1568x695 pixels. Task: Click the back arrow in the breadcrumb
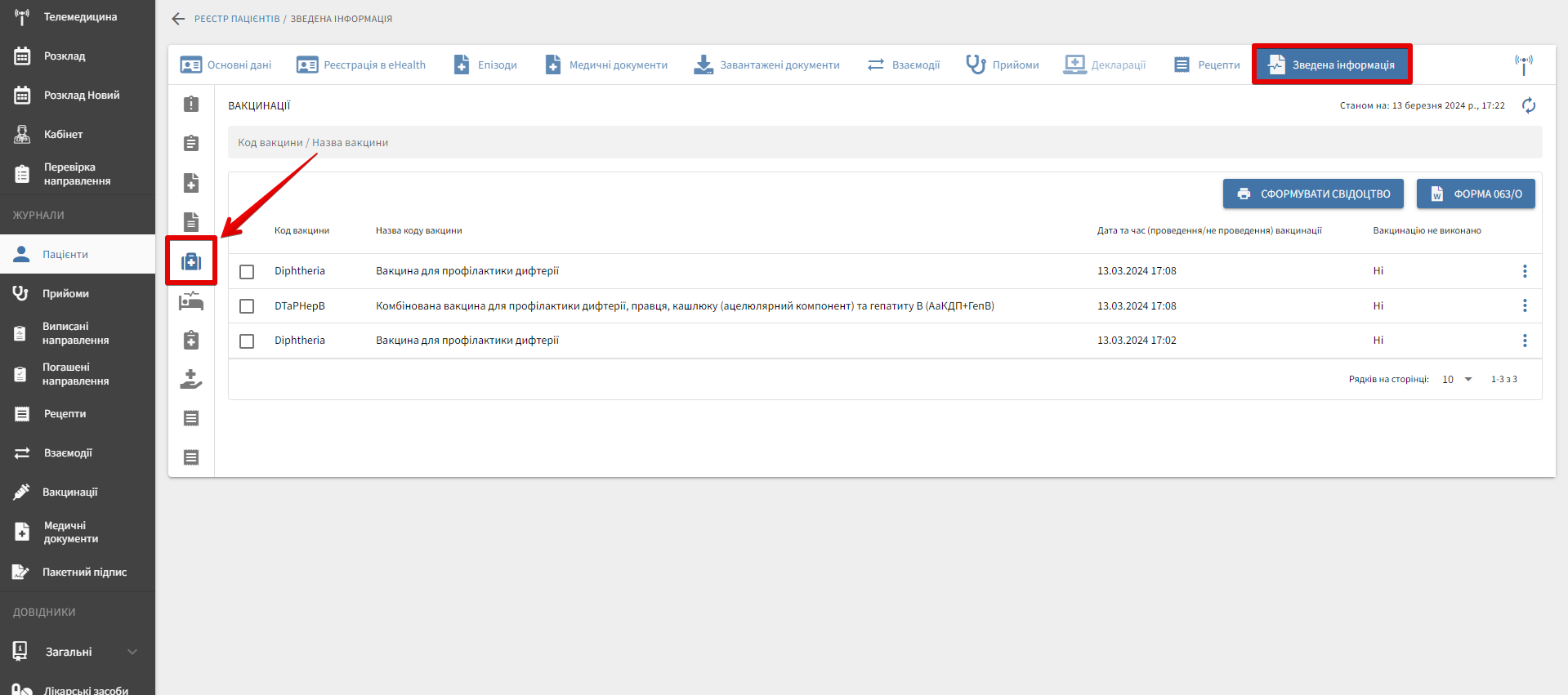pos(178,19)
